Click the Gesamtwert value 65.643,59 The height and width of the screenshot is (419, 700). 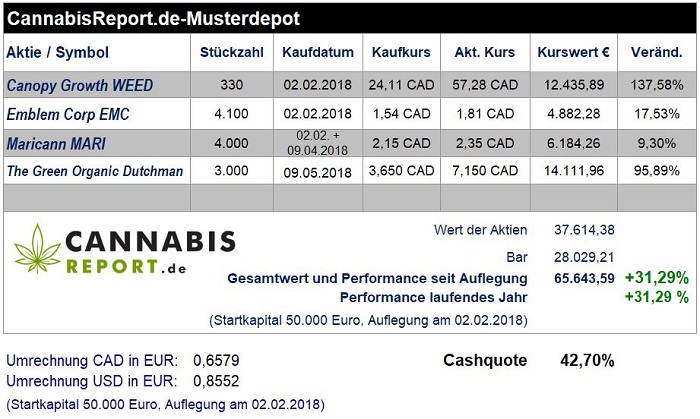[584, 278]
